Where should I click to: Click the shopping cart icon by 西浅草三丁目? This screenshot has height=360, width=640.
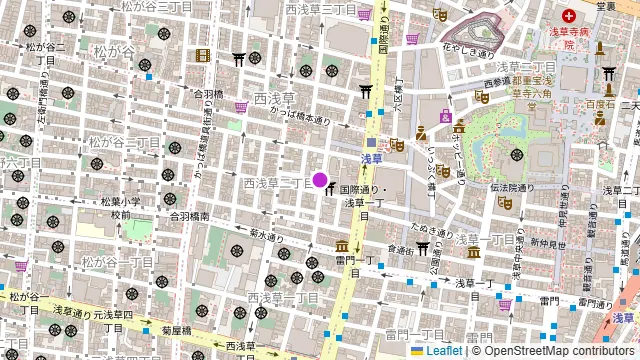coord(364,16)
